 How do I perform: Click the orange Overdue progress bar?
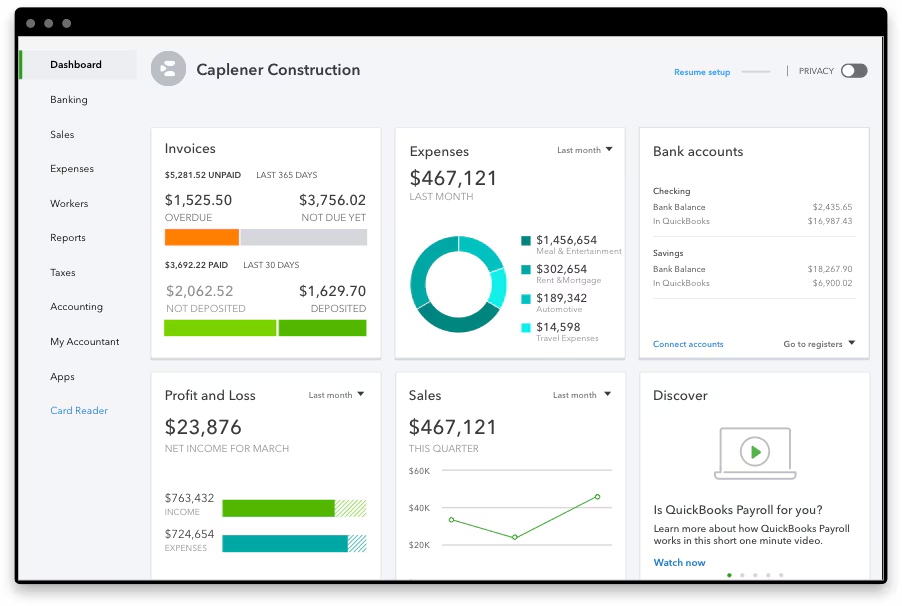coord(200,237)
